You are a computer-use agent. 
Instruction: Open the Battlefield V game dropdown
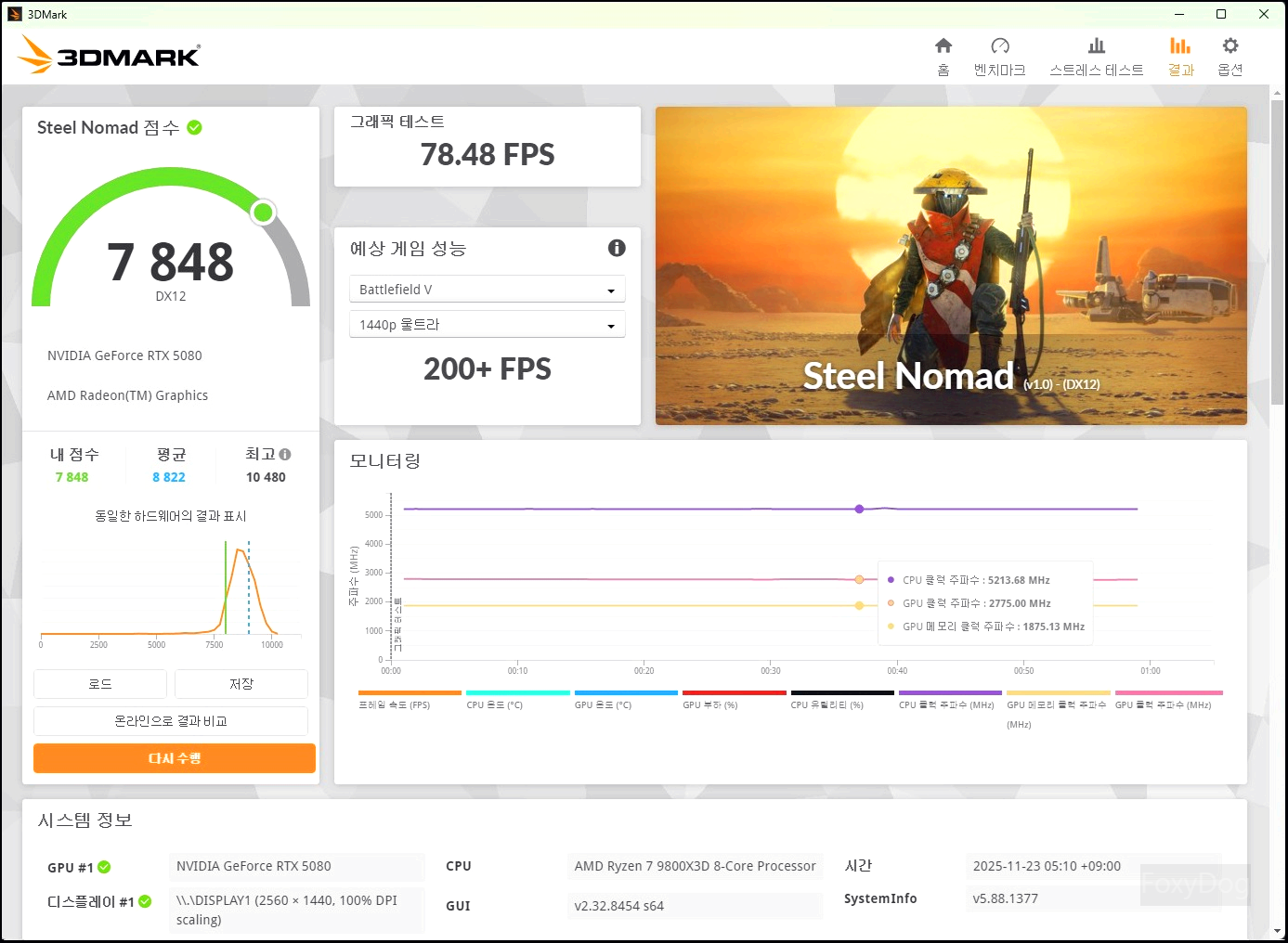click(x=488, y=290)
